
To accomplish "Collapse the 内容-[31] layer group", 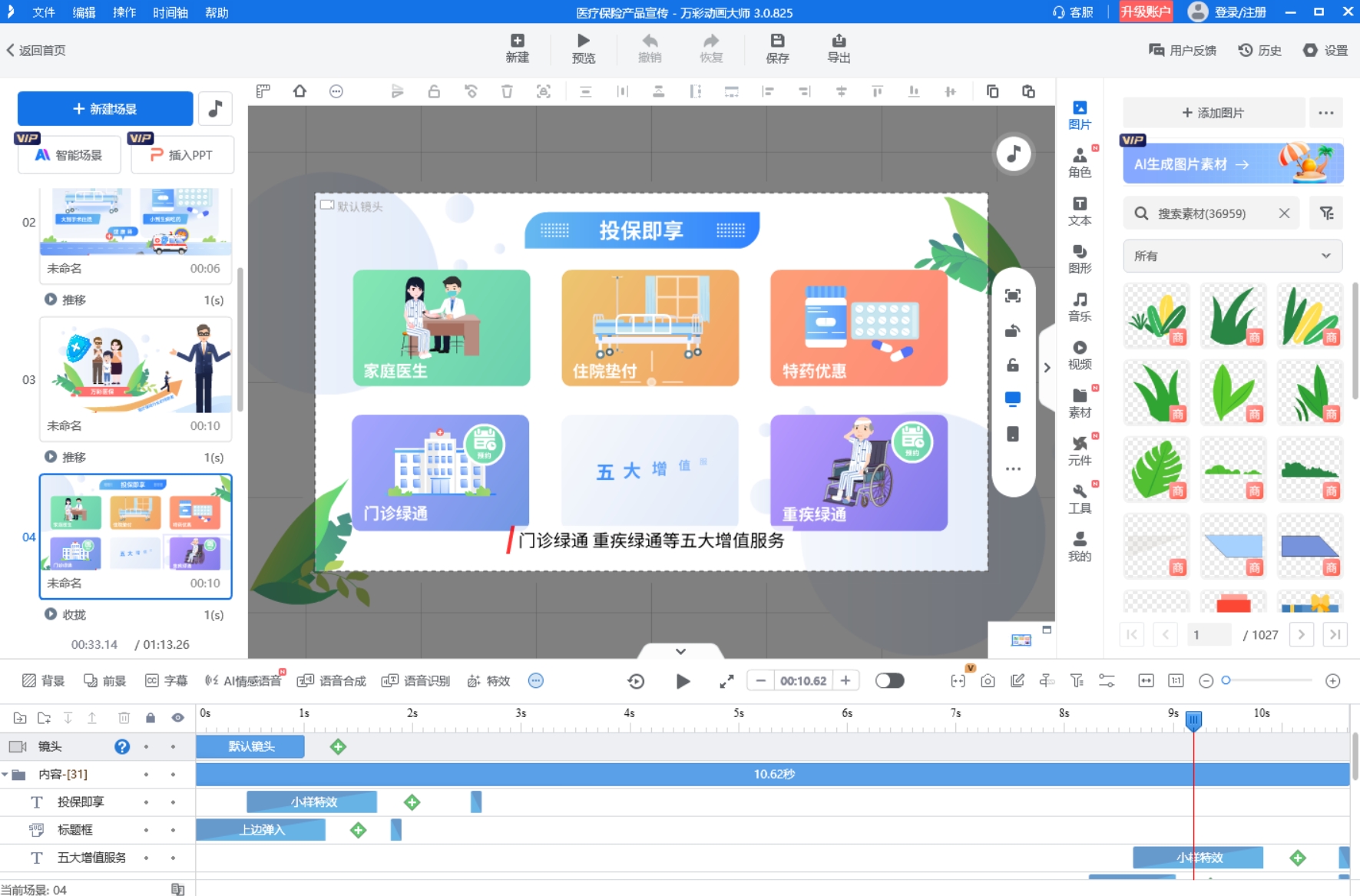I will coord(5,775).
